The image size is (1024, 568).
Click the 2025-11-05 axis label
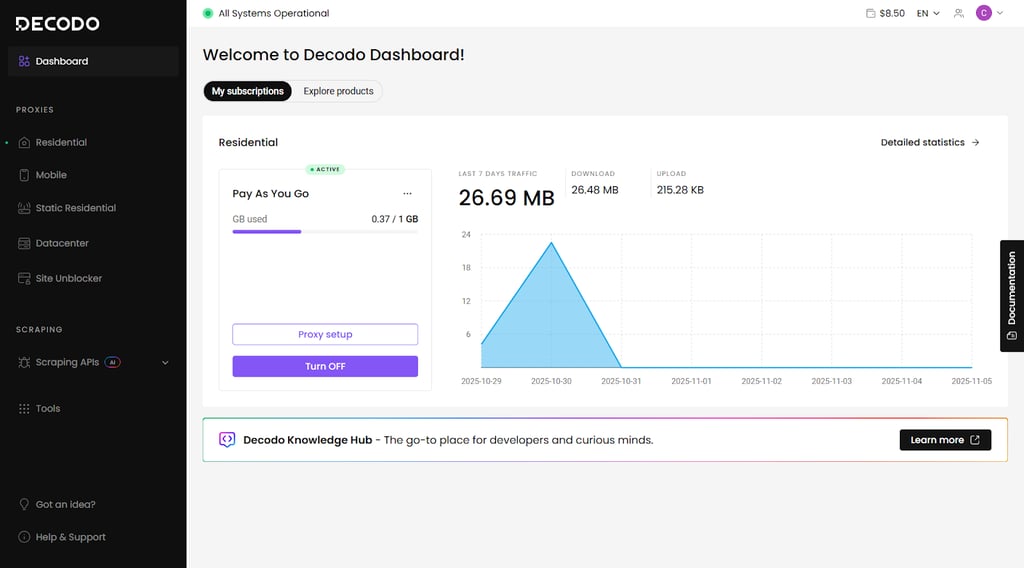pyautogui.click(x=971, y=381)
